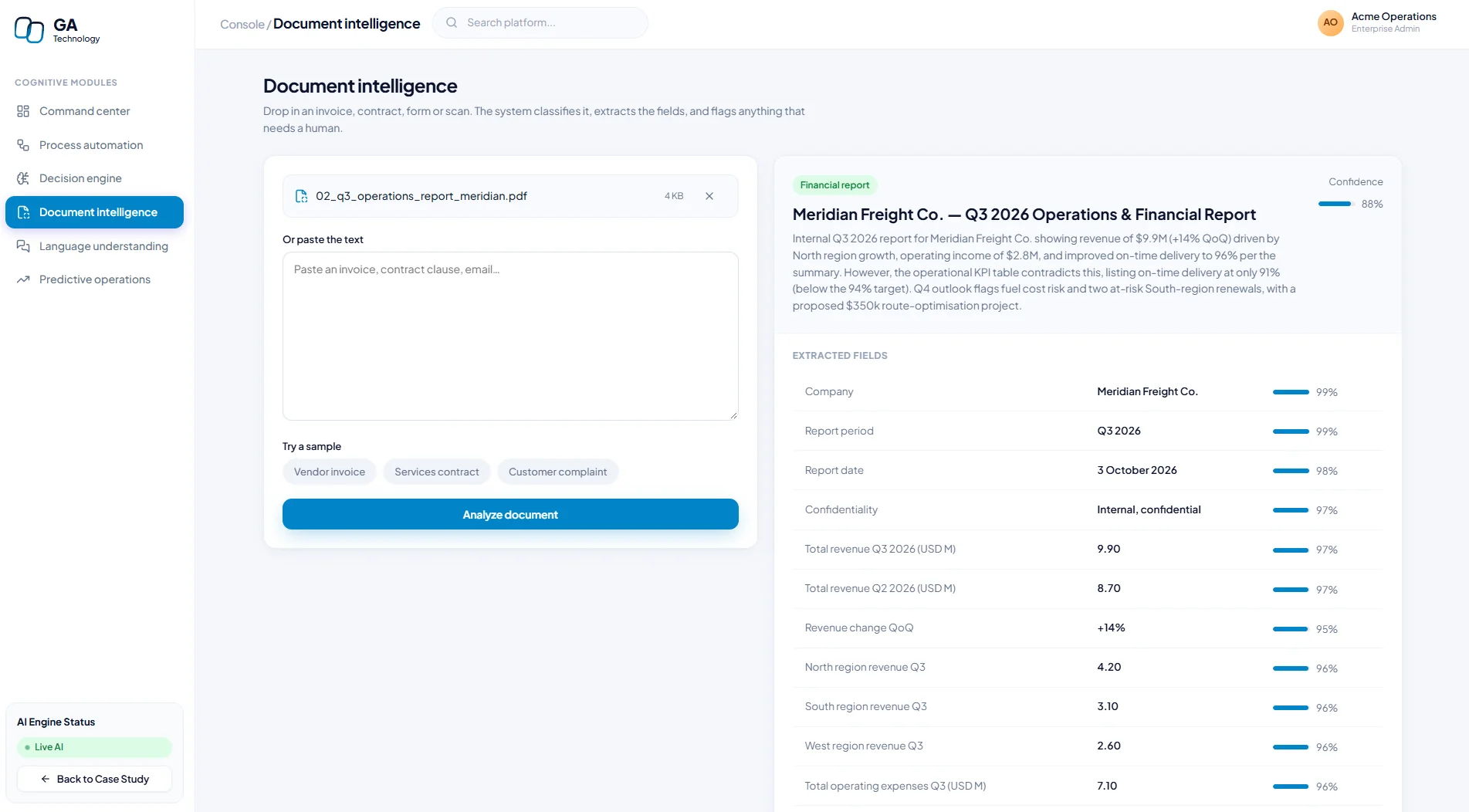Switch to Language understanding module
Screen dimensions: 1469x812
point(94,246)
